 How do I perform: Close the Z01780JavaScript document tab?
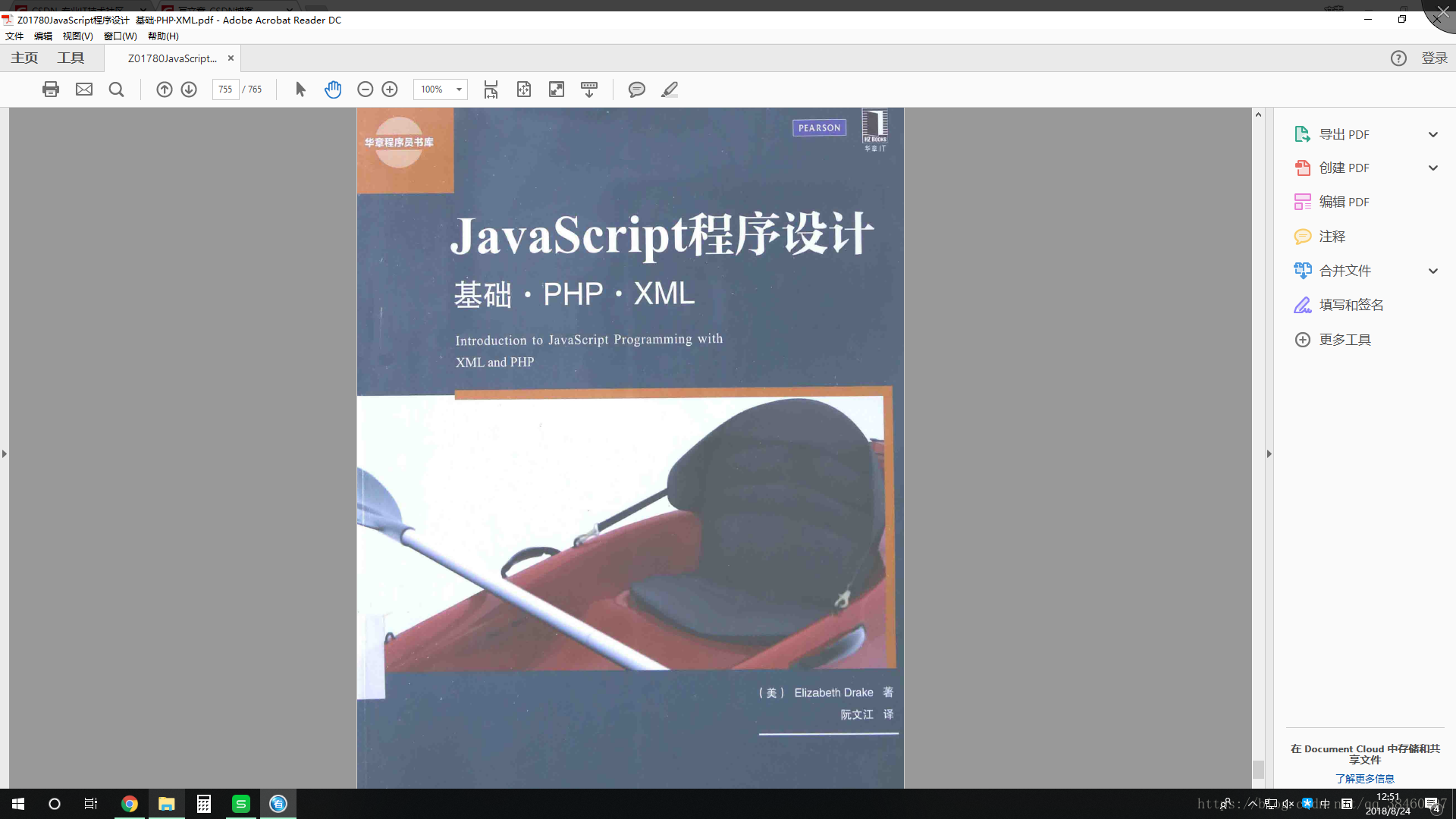coord(231,58)
